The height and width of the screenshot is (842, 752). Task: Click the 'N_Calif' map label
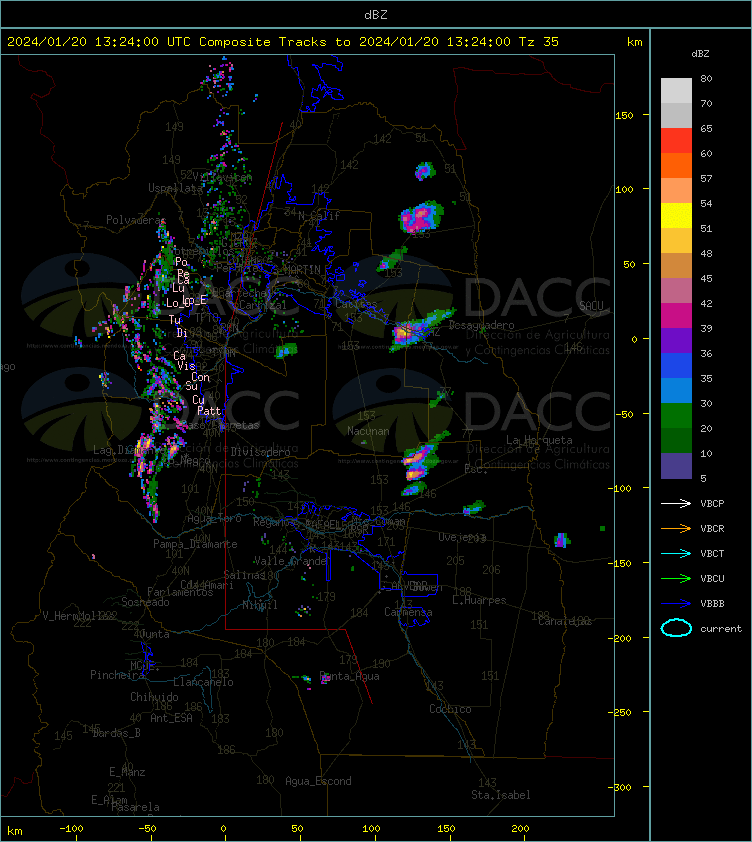click(x=319, y=216)
